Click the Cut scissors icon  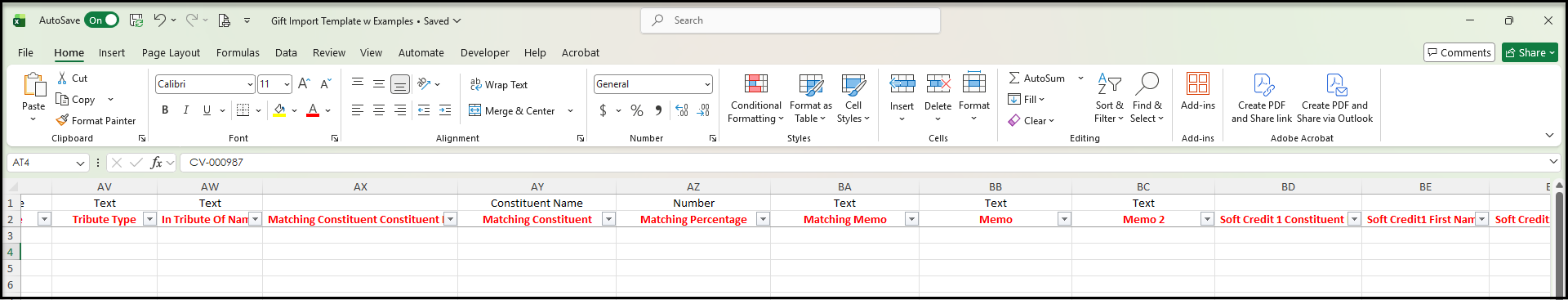click(62, 78)
